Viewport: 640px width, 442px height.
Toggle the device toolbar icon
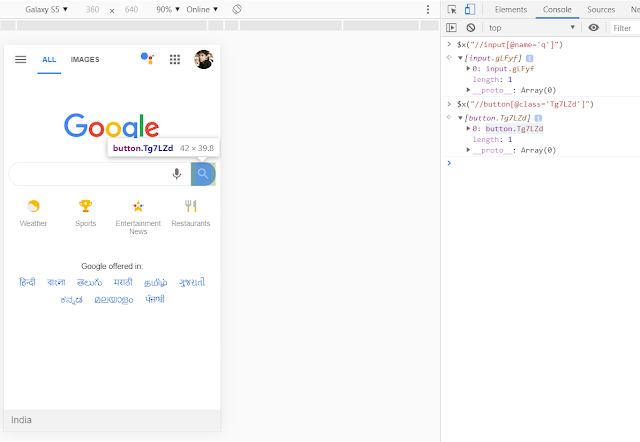(x=470, y=9)
